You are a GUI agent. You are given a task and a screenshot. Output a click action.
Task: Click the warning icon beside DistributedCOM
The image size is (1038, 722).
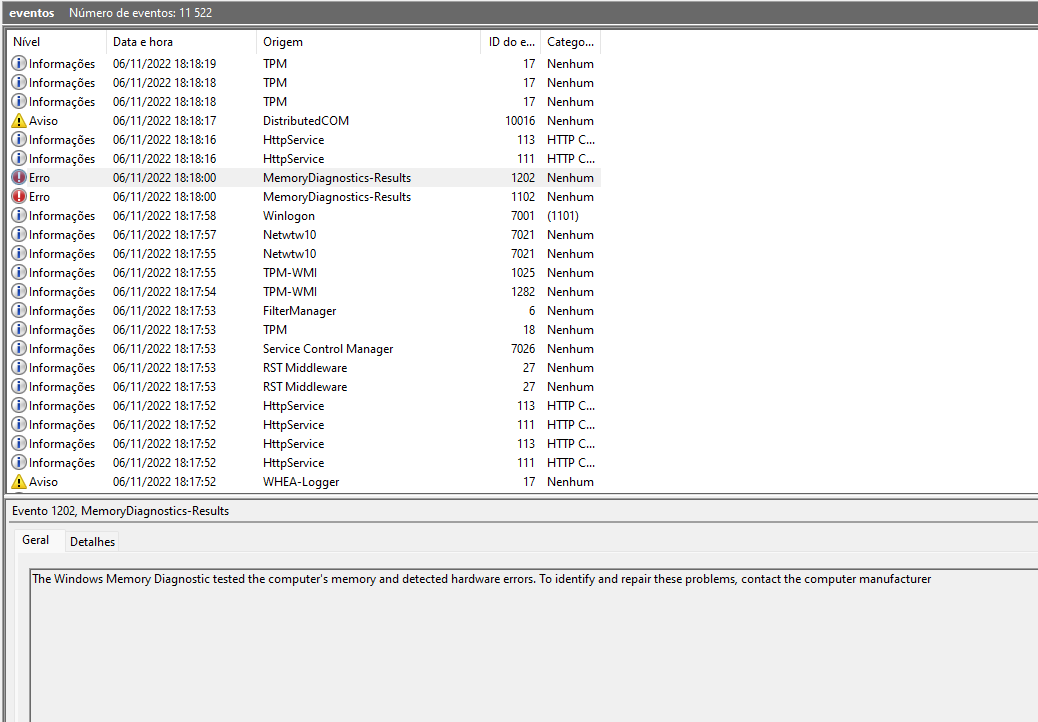tap(17, 120)
